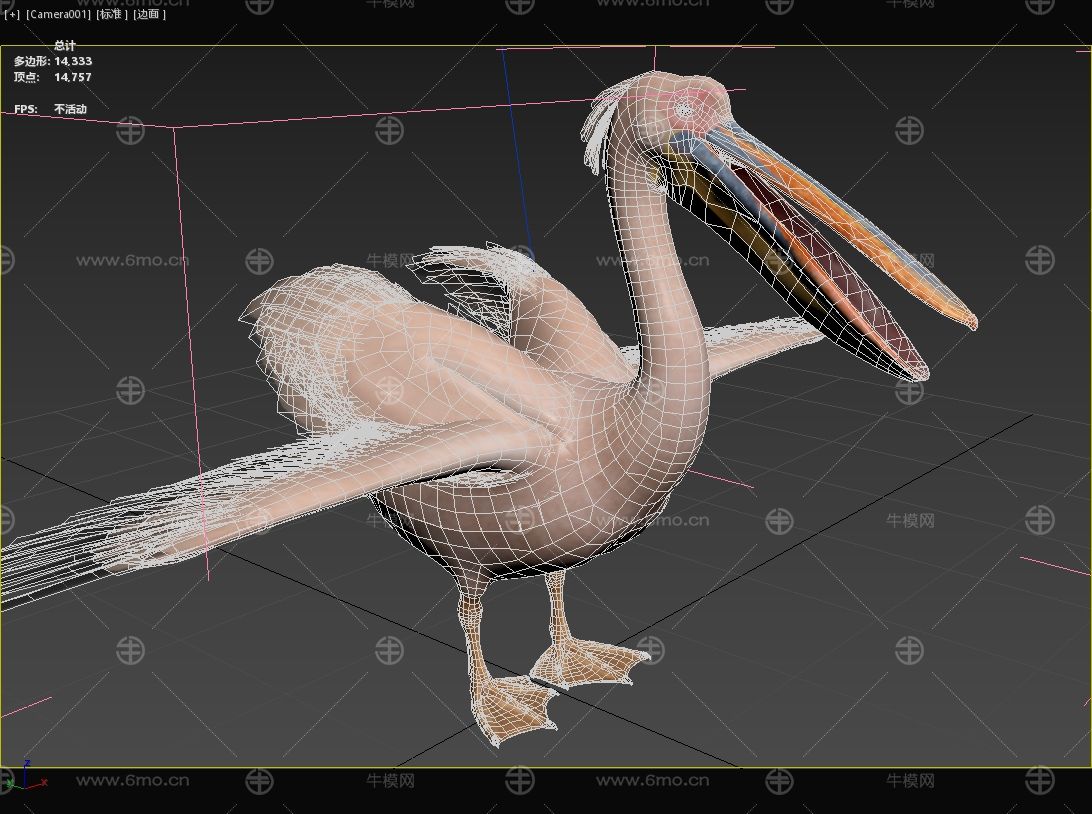The image size is (1092, 814).
Task: Click the tip of the upper beak
Action: point(968,320)
